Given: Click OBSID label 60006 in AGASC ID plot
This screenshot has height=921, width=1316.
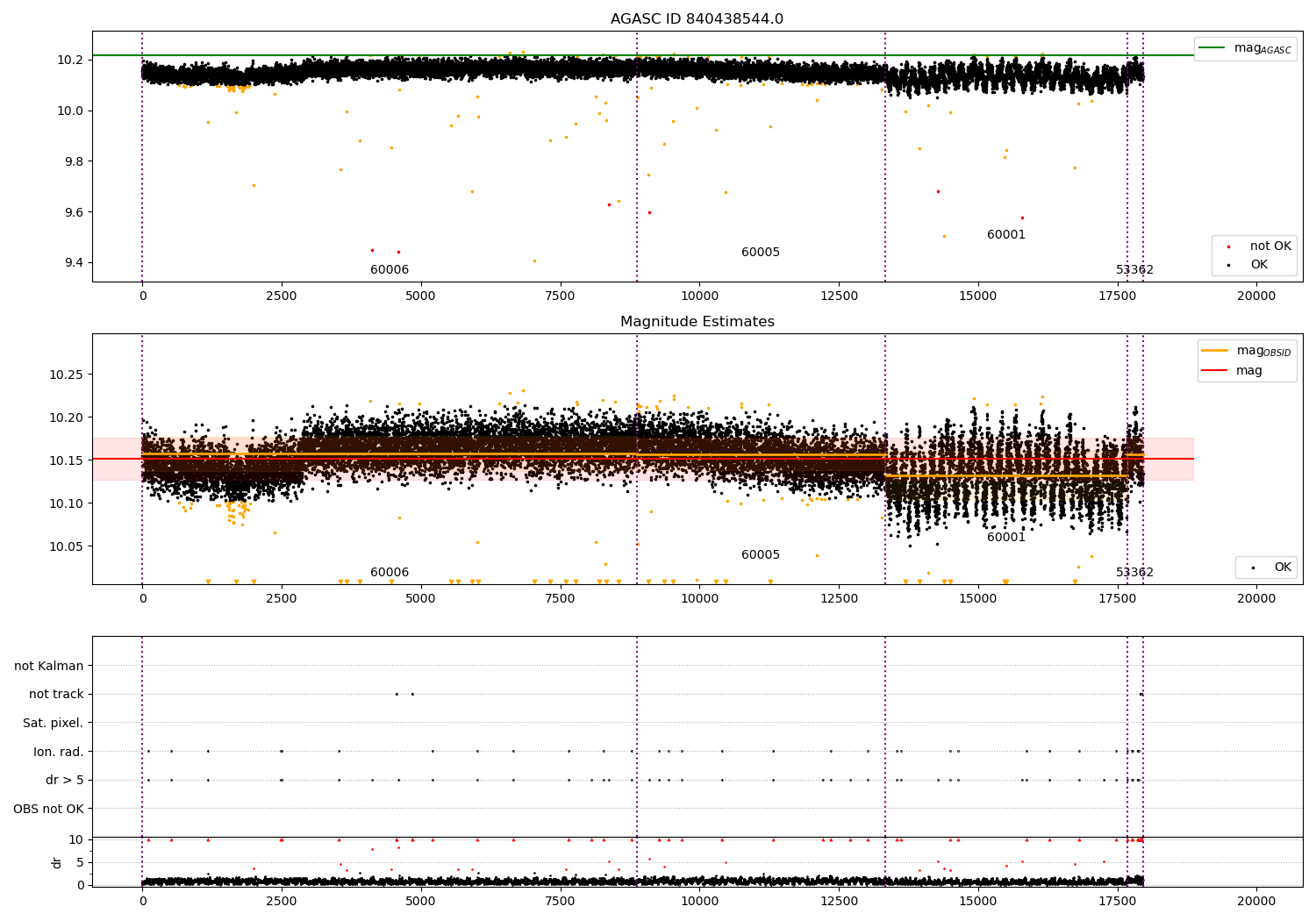Looking at the screenshot, I should [x=390, y=270].
